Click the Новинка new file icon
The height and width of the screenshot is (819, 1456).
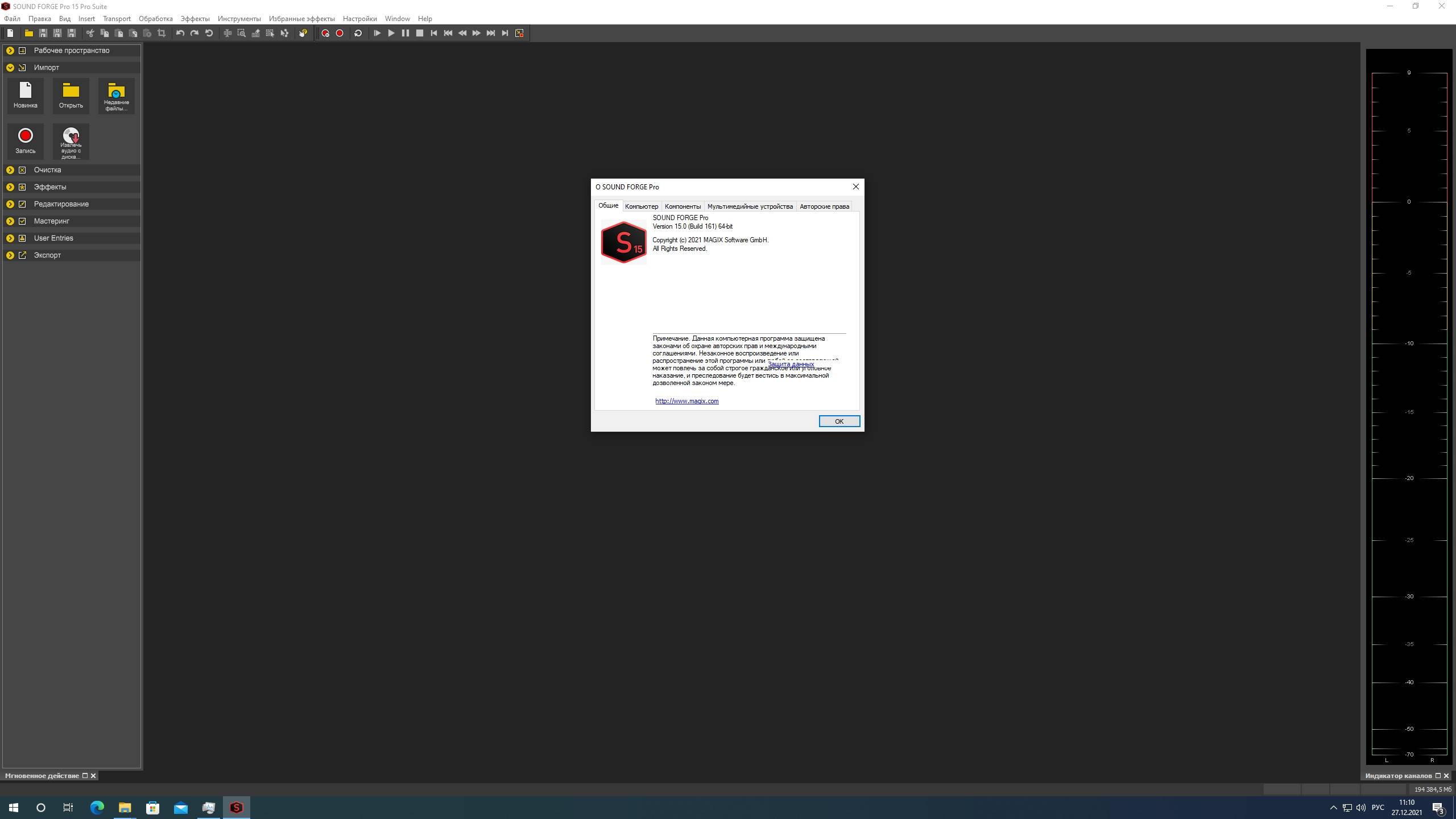[26, 95]
